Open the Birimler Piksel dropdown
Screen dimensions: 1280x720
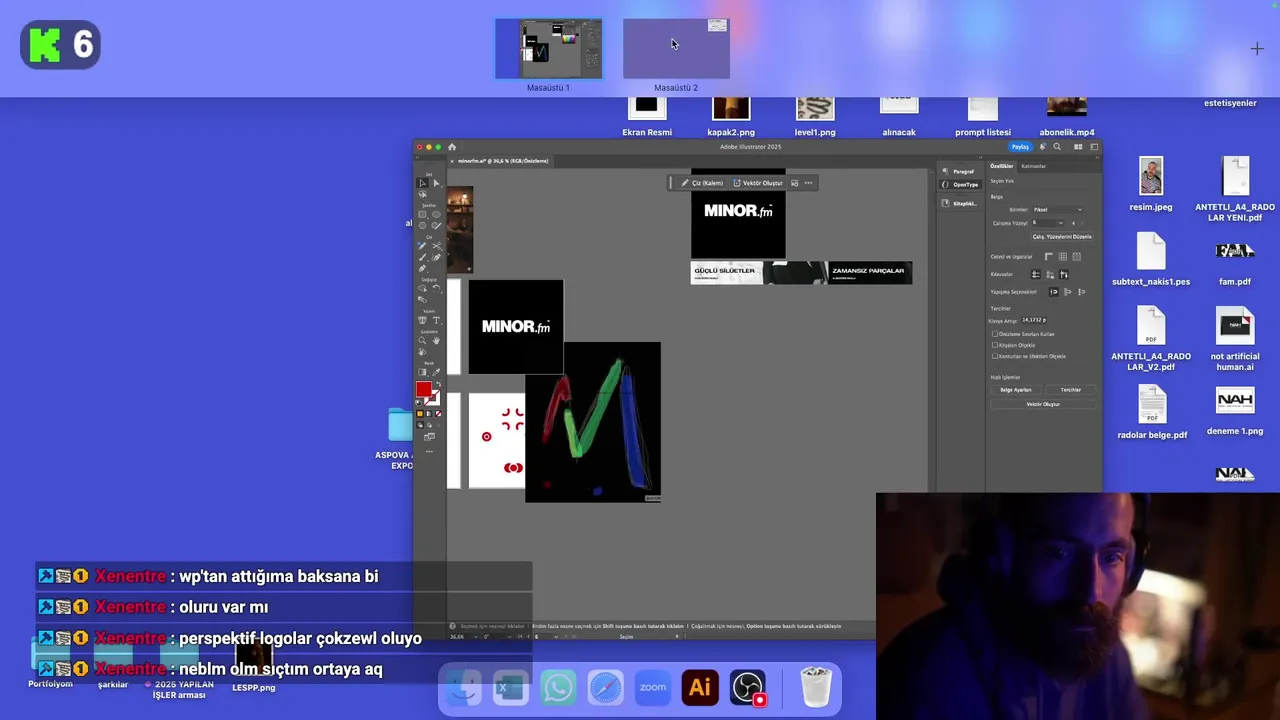click(1057, 210)
